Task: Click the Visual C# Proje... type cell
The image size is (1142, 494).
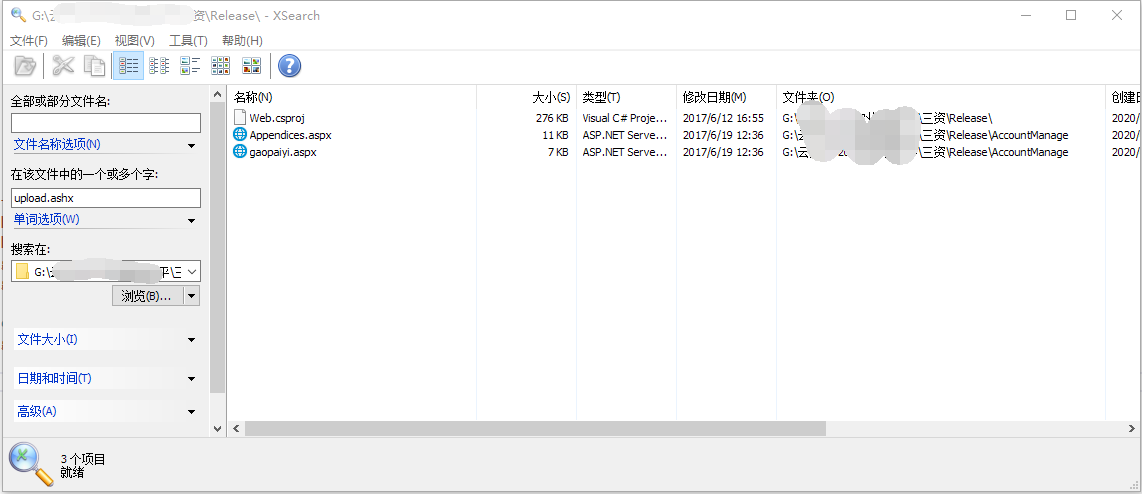Action: click(625, 117)
